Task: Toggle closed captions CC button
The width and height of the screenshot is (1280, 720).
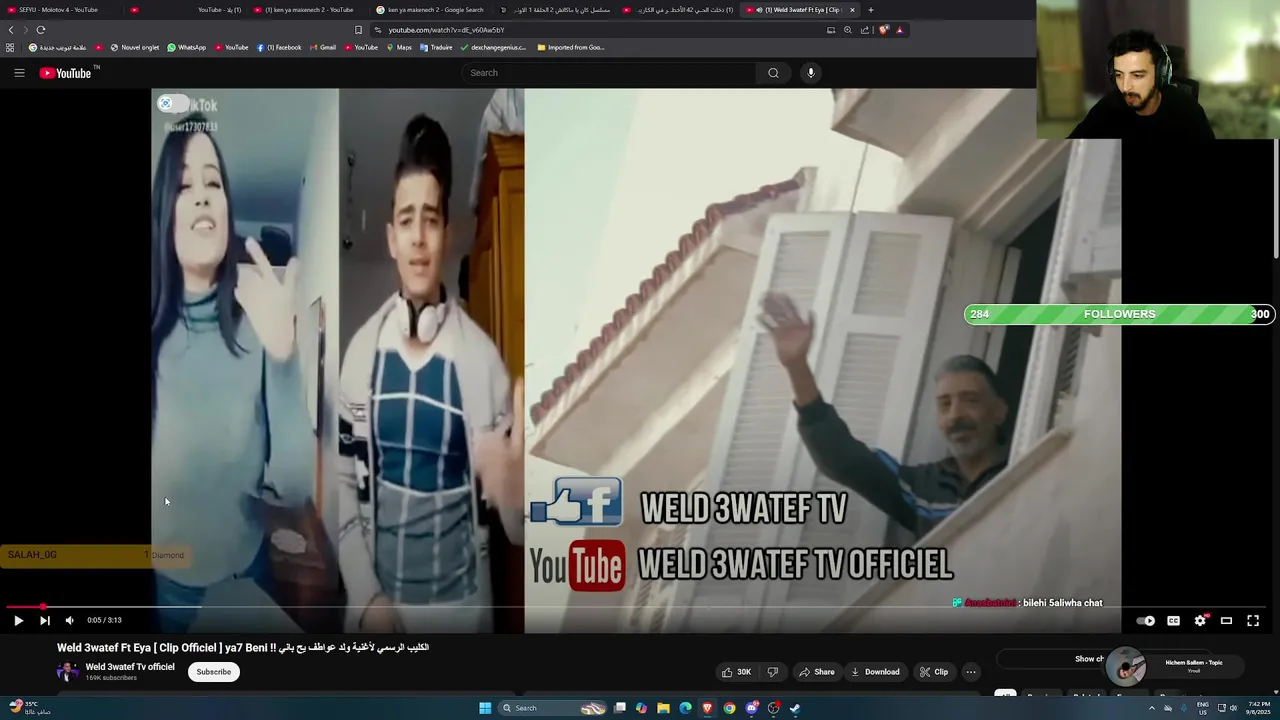Action: pyautogui.click(x=1173, y=621)
